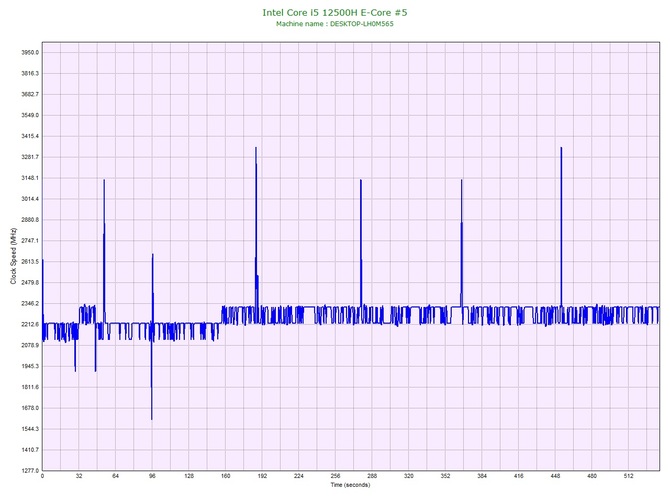Viewport: 670px width, 502px height.
Task: Click the 0 tick on time axis
Action: pyautogui.click(x=42, y=476)
